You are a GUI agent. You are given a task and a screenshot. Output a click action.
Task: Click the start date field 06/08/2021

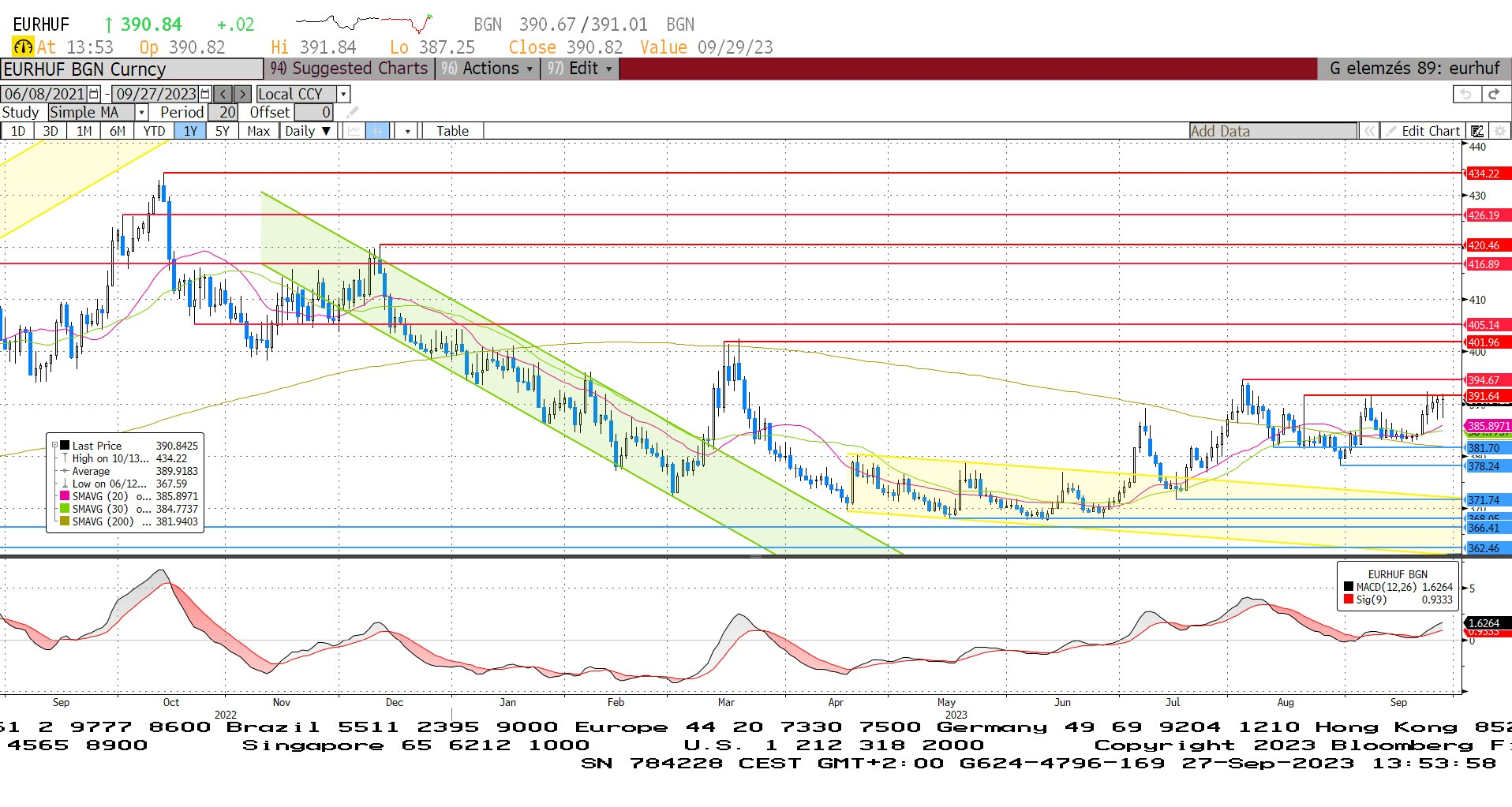[45, 94]
